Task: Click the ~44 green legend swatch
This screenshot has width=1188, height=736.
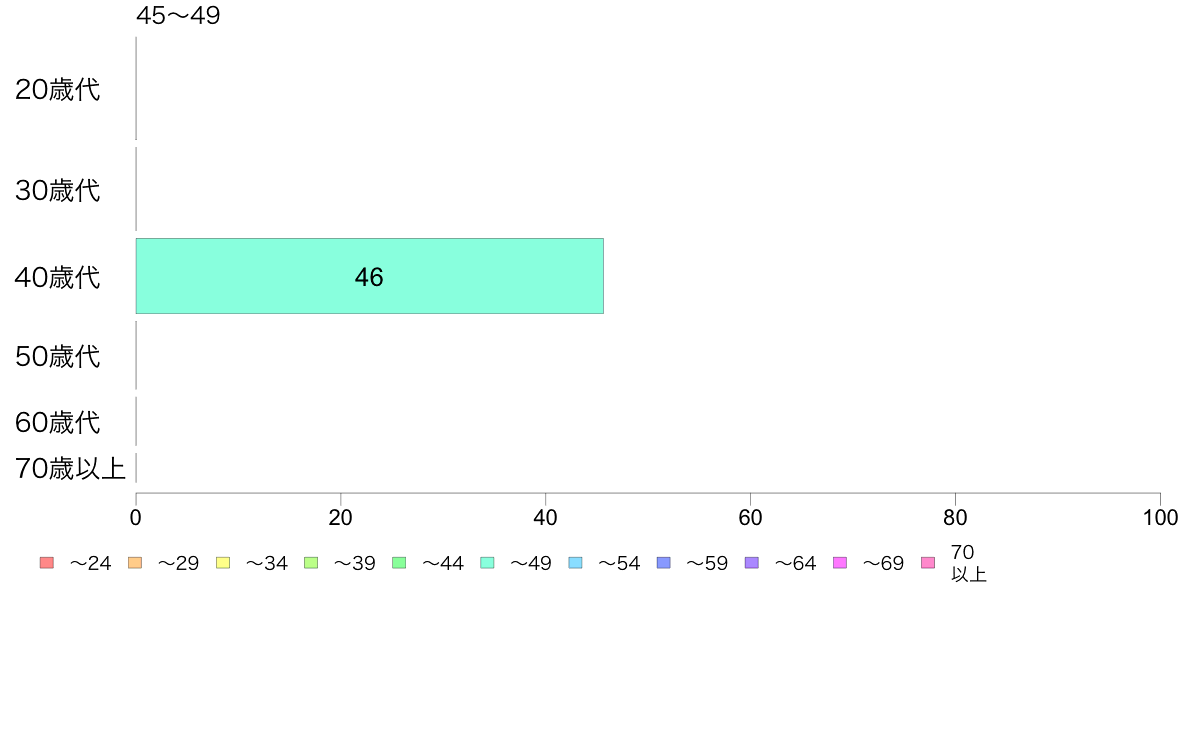Action: (x=399, y=562)
